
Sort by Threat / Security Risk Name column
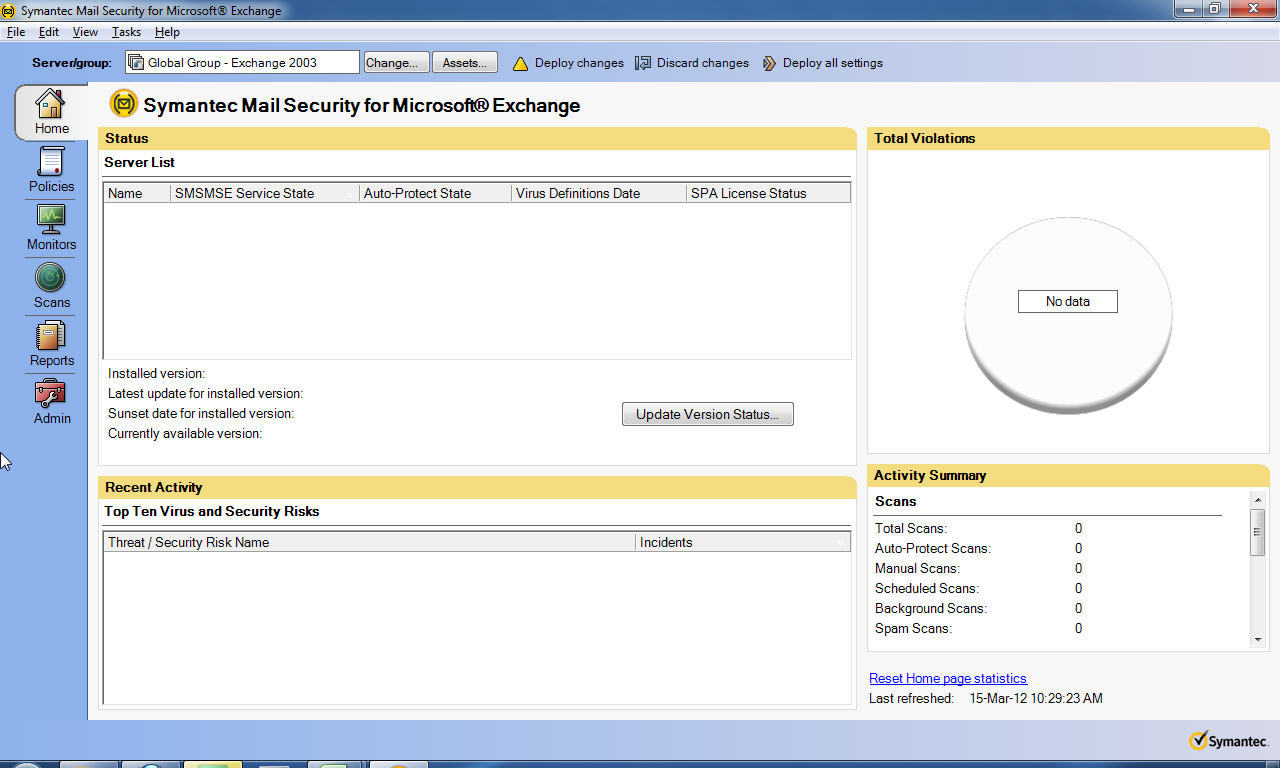(369, 542)
